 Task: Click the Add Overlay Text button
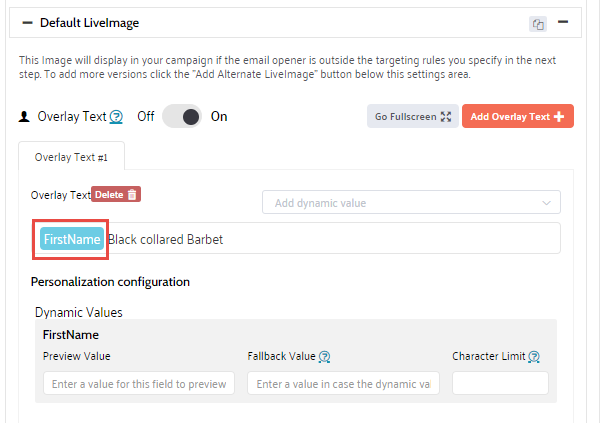(517, 117)
